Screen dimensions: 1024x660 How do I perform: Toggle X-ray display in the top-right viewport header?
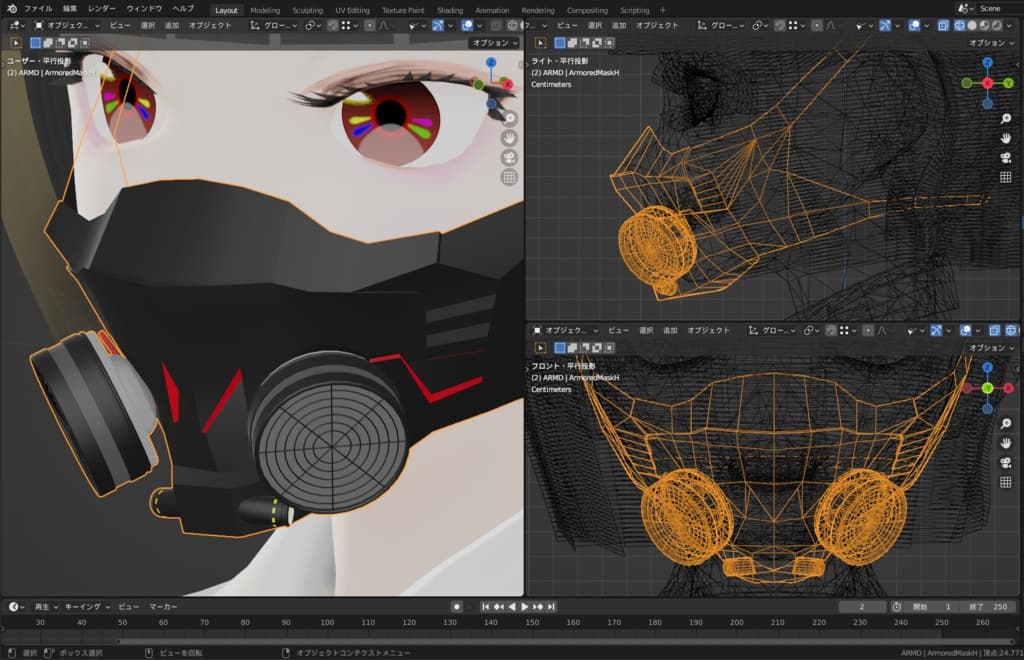point(945,25)
